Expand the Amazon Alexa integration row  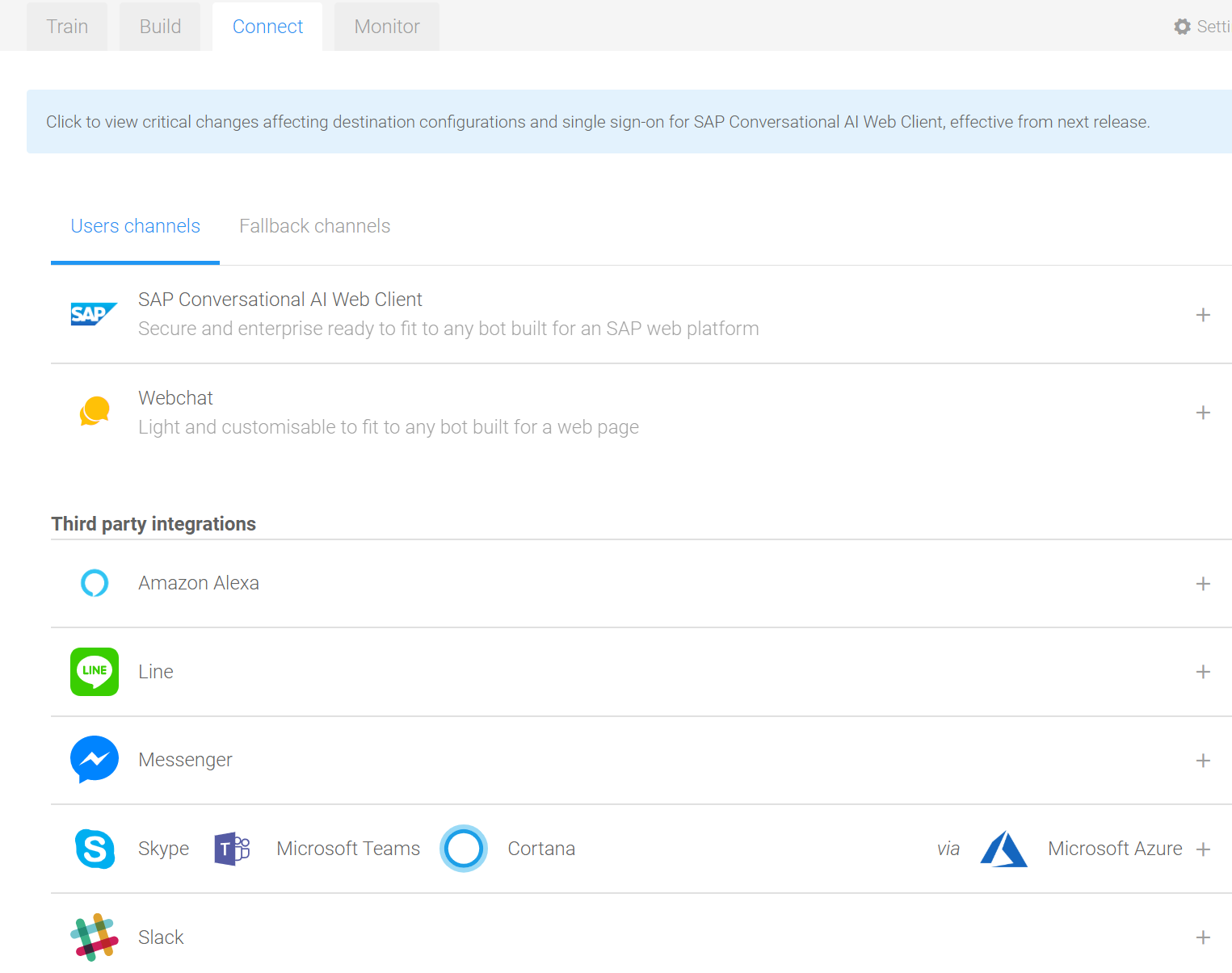click(1203, 584)
